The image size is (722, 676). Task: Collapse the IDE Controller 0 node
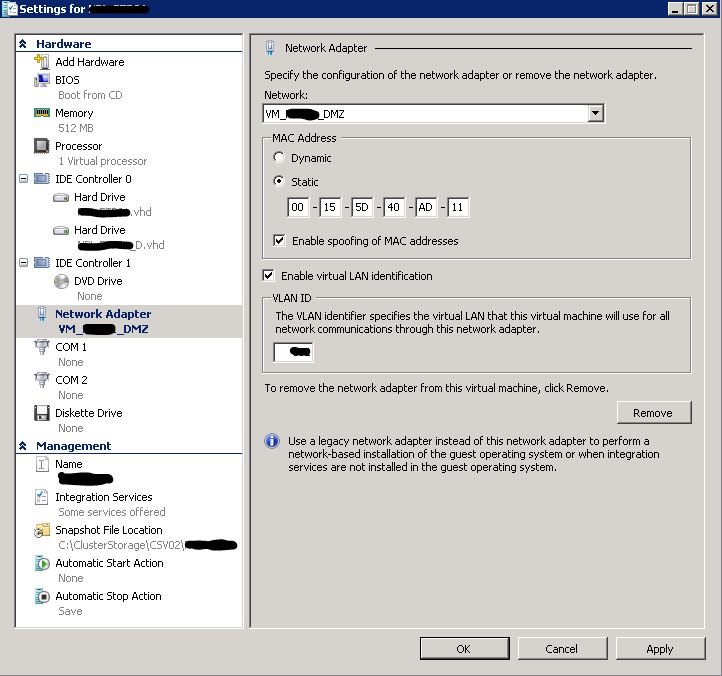pyautogui.click(x=24, y=179)
